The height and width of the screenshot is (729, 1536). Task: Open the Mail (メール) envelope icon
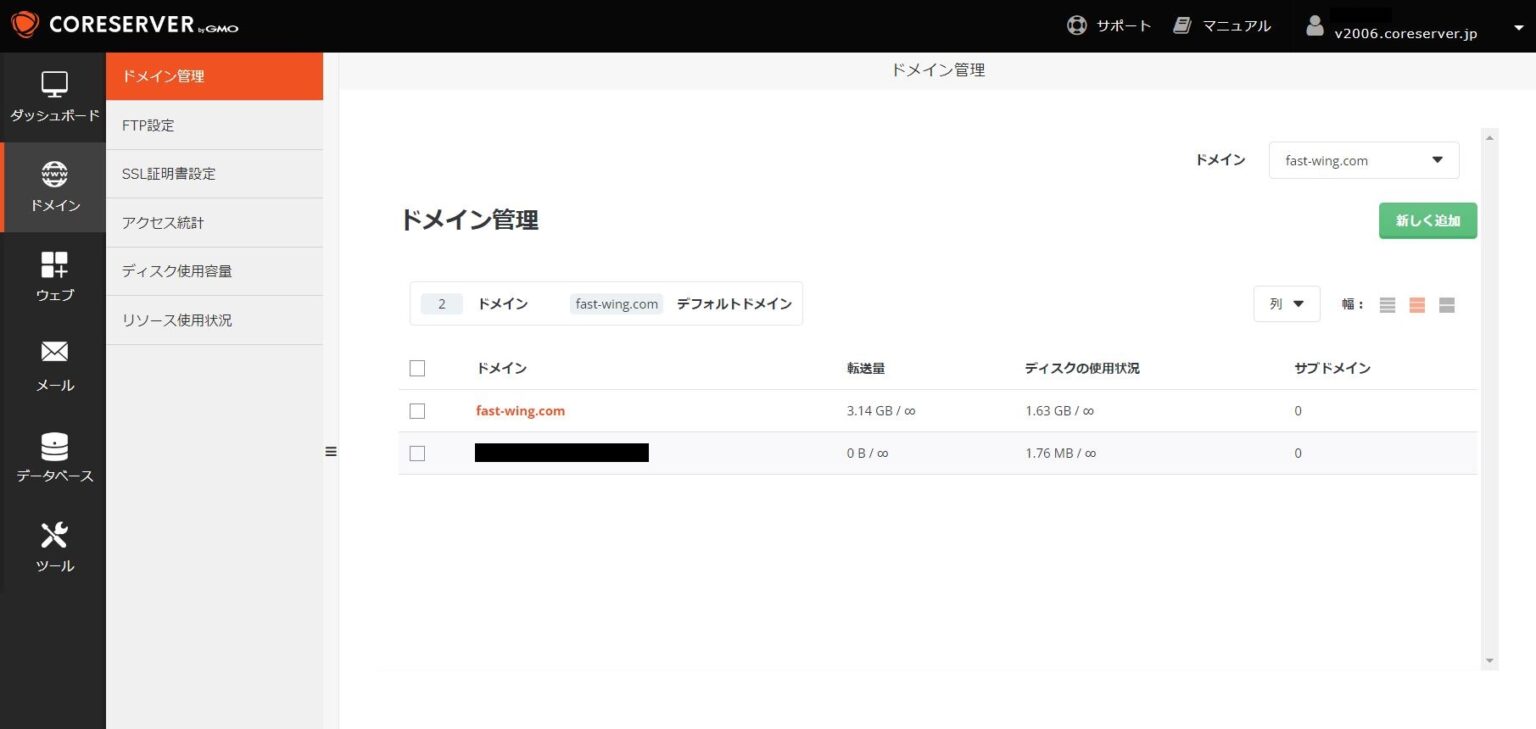pos(54,352)
